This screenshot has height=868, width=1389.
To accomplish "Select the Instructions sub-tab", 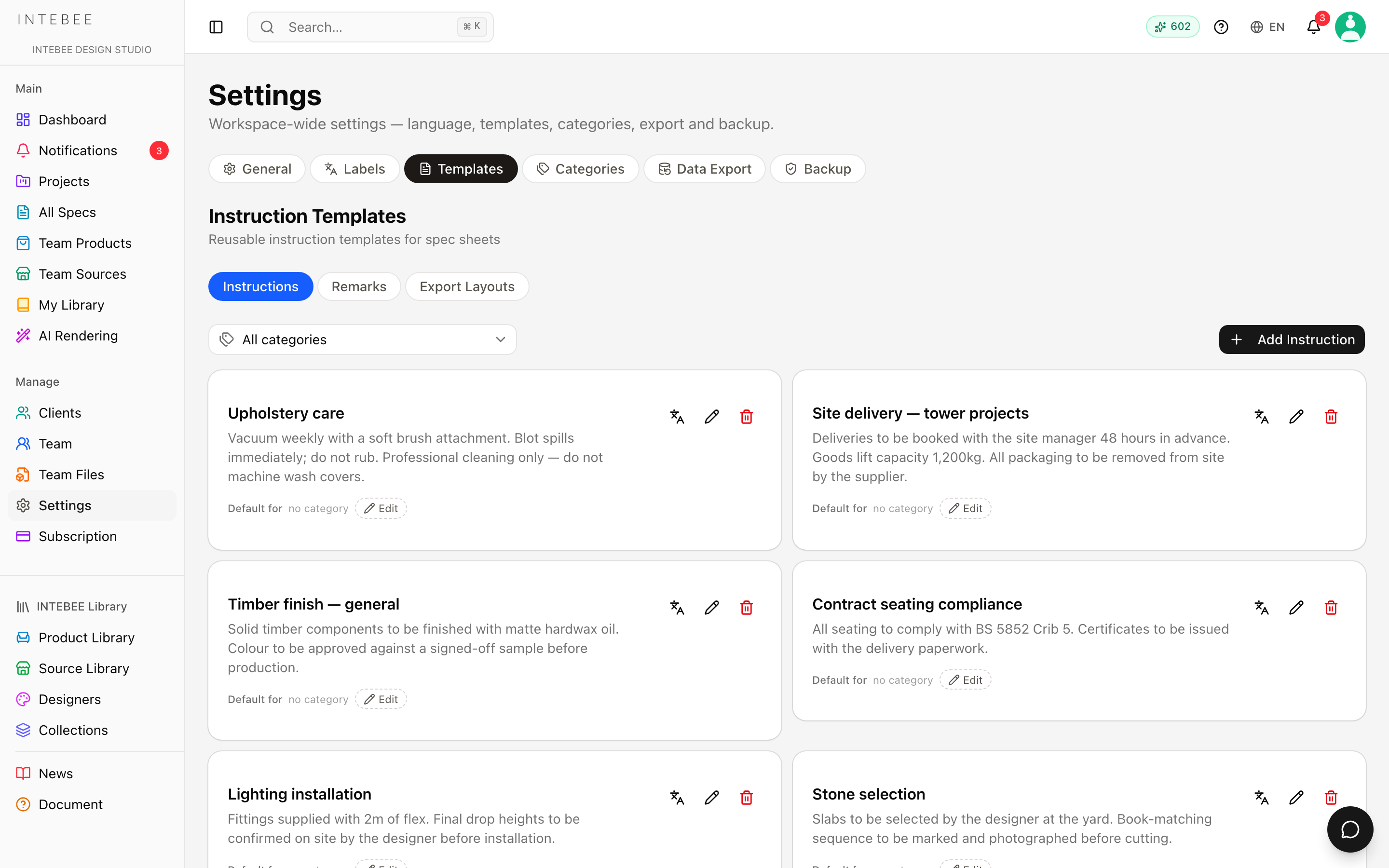I will pos(260,286).
